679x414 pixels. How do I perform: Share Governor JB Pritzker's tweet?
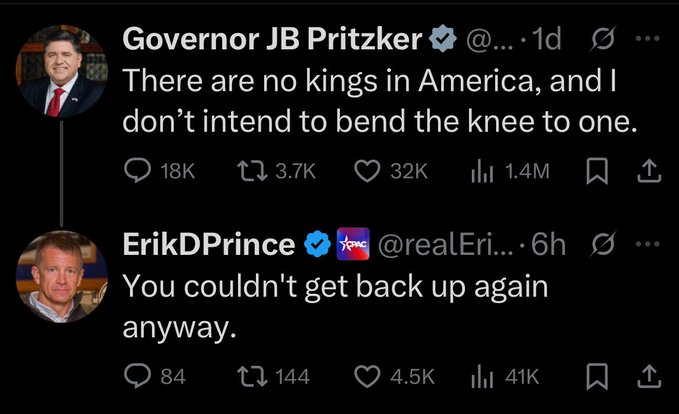pos(649,171)
